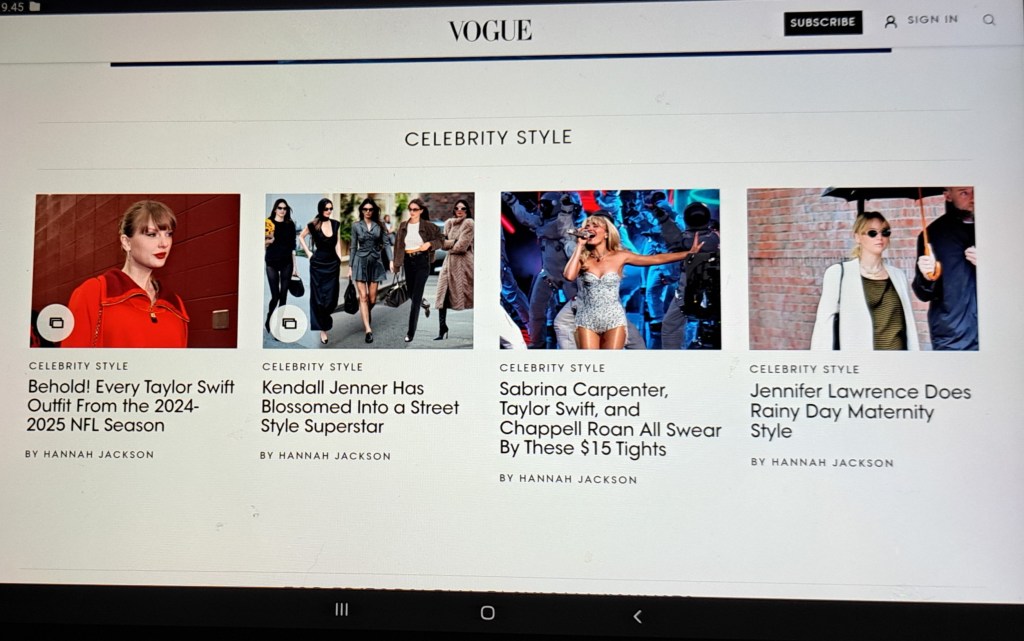The width and height of the screenshot is (1024, 641).
Task: Click Jennifer Lawrence umbrella photo thumbnail
Action: pos(862,268)
